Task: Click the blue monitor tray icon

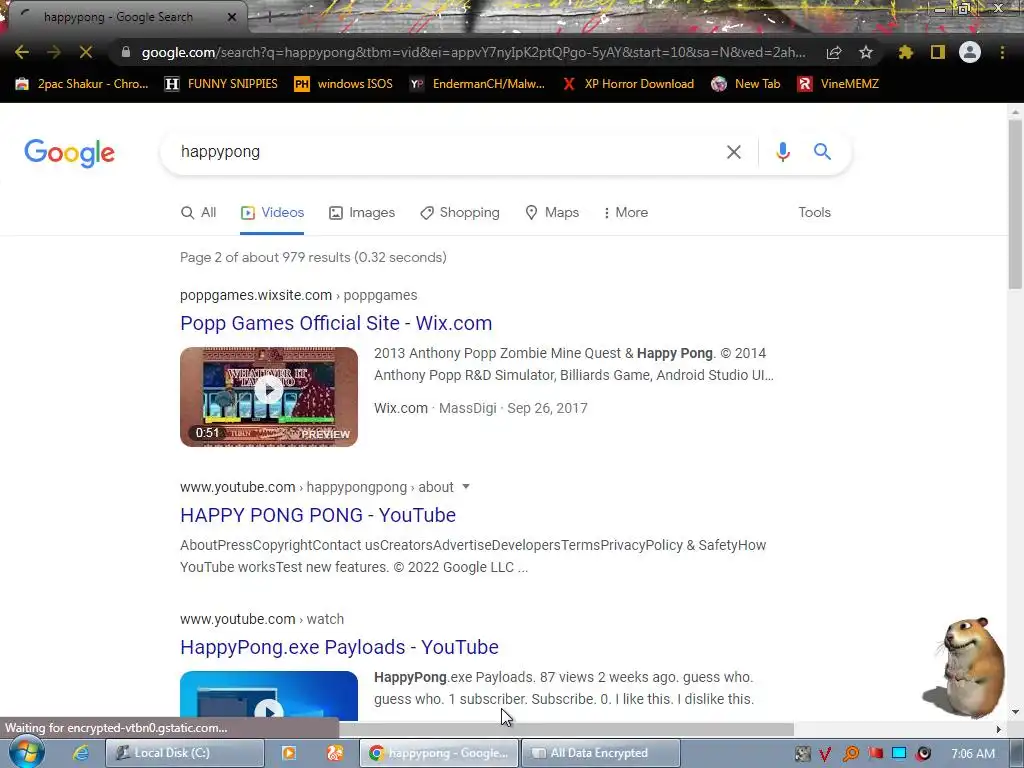Action: pos(899,754)
